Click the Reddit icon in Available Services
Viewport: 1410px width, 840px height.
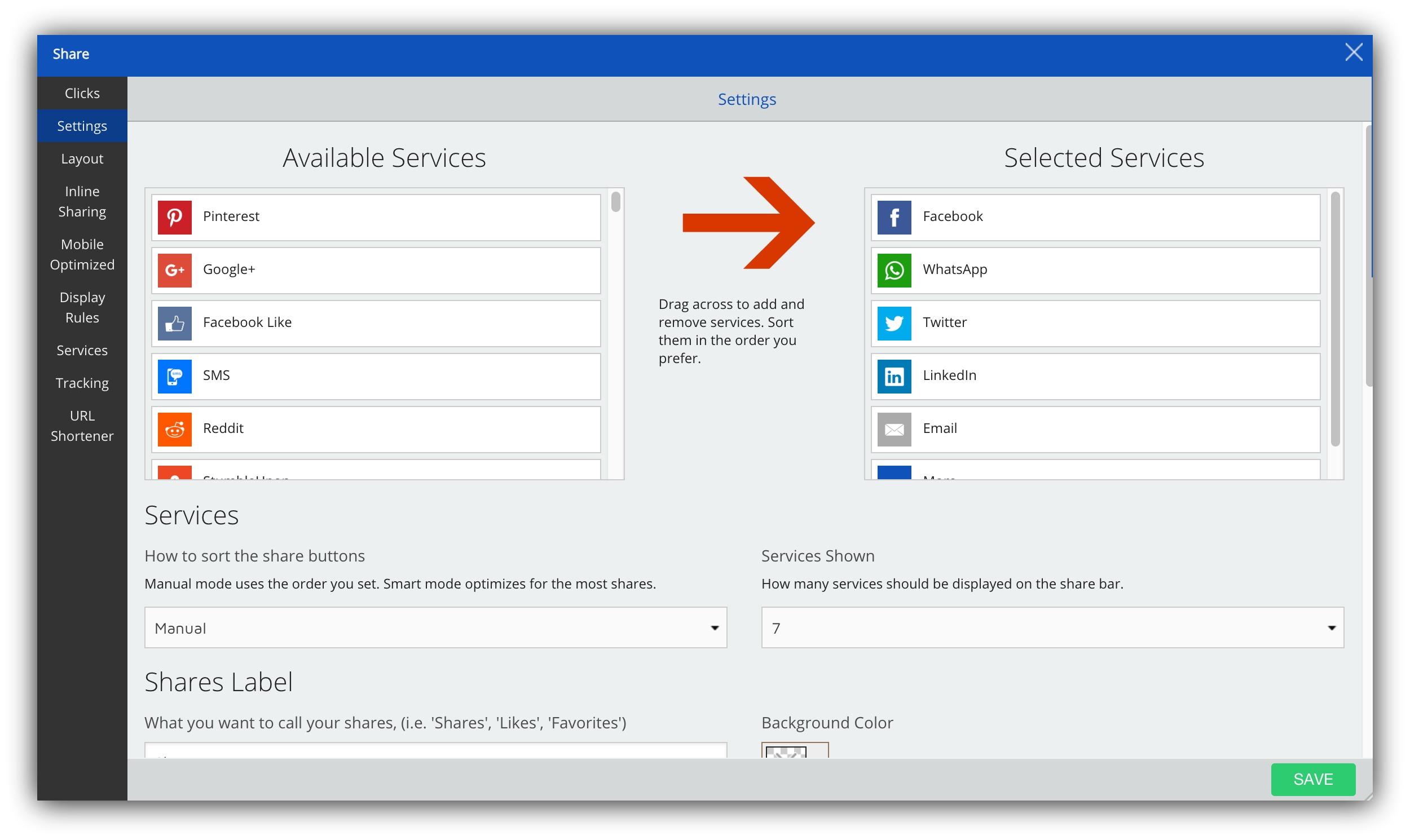175,427
